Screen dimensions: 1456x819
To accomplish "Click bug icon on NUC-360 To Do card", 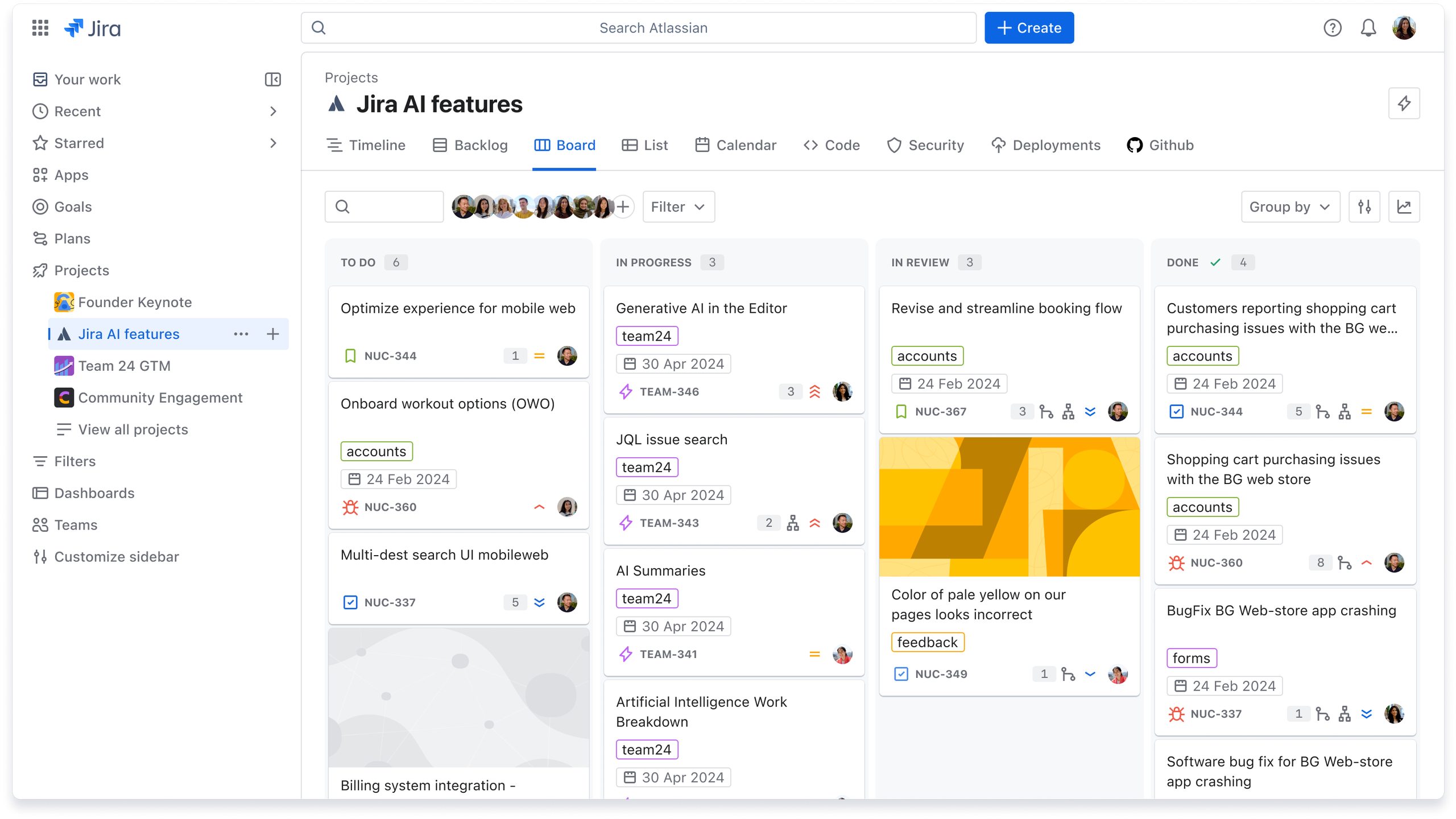I will (350, 507).
